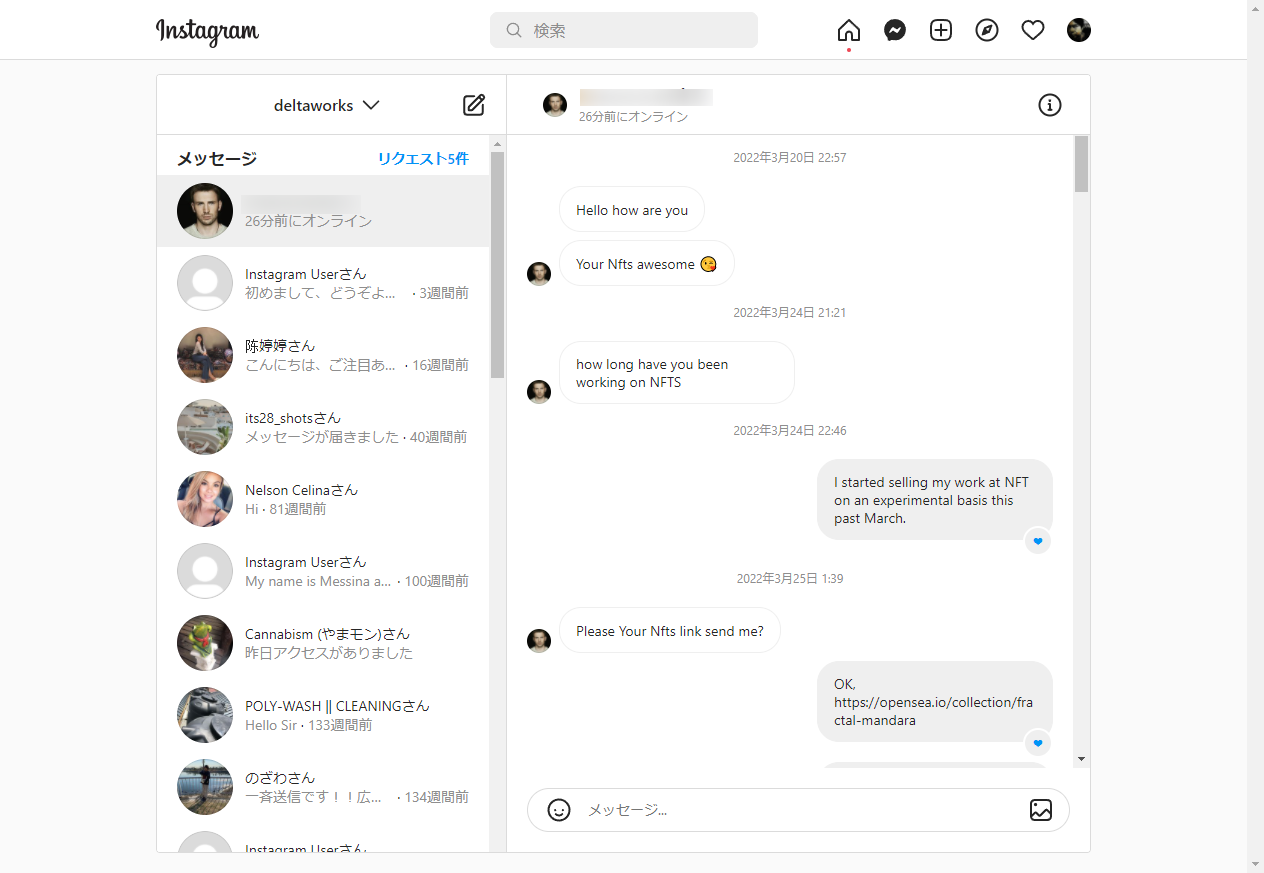Click the compose new message icon

474,105
